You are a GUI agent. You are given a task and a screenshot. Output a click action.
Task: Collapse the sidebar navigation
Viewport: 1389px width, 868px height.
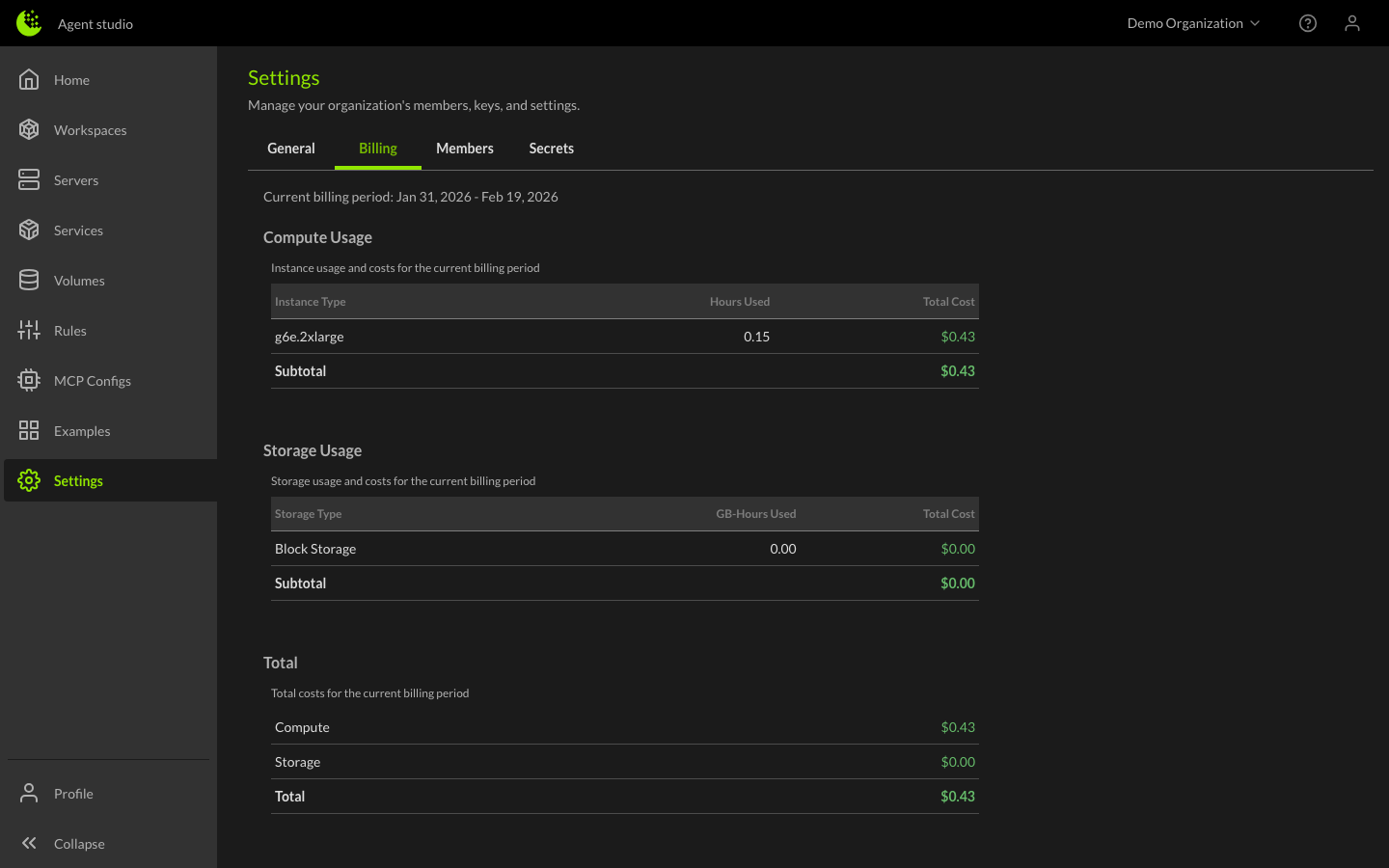78,843
